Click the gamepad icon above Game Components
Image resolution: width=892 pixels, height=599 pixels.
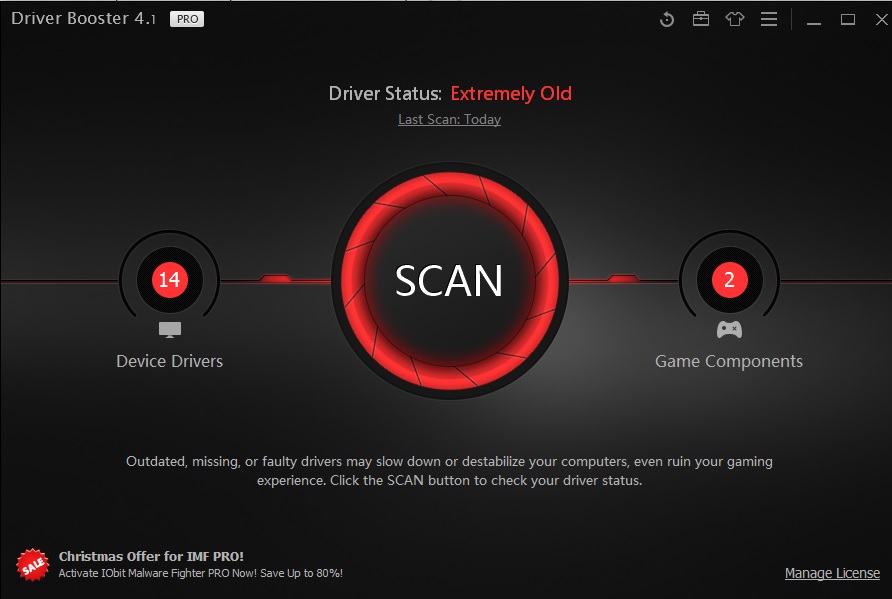coord(729,329)
